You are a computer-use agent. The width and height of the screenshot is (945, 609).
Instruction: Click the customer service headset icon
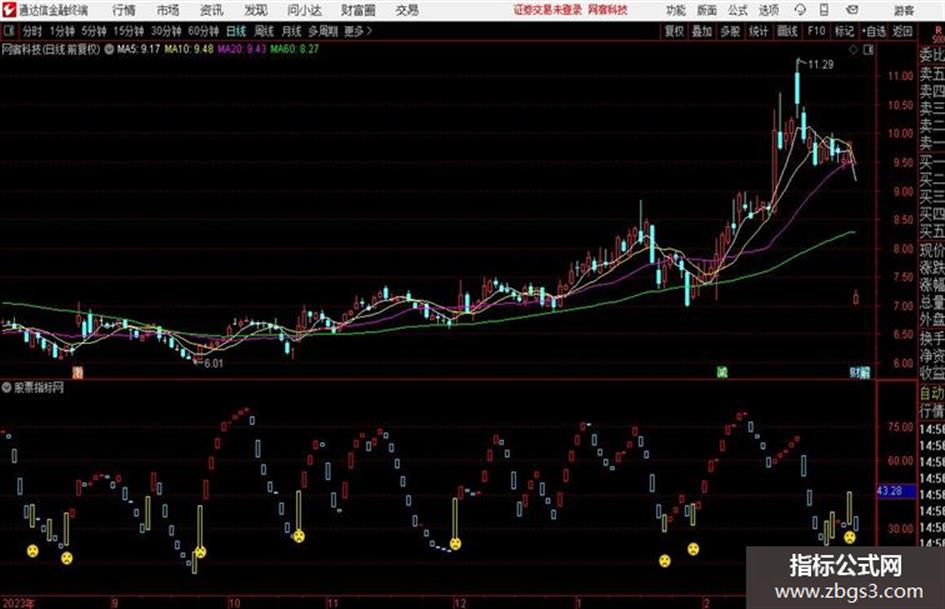coord(800,10)
